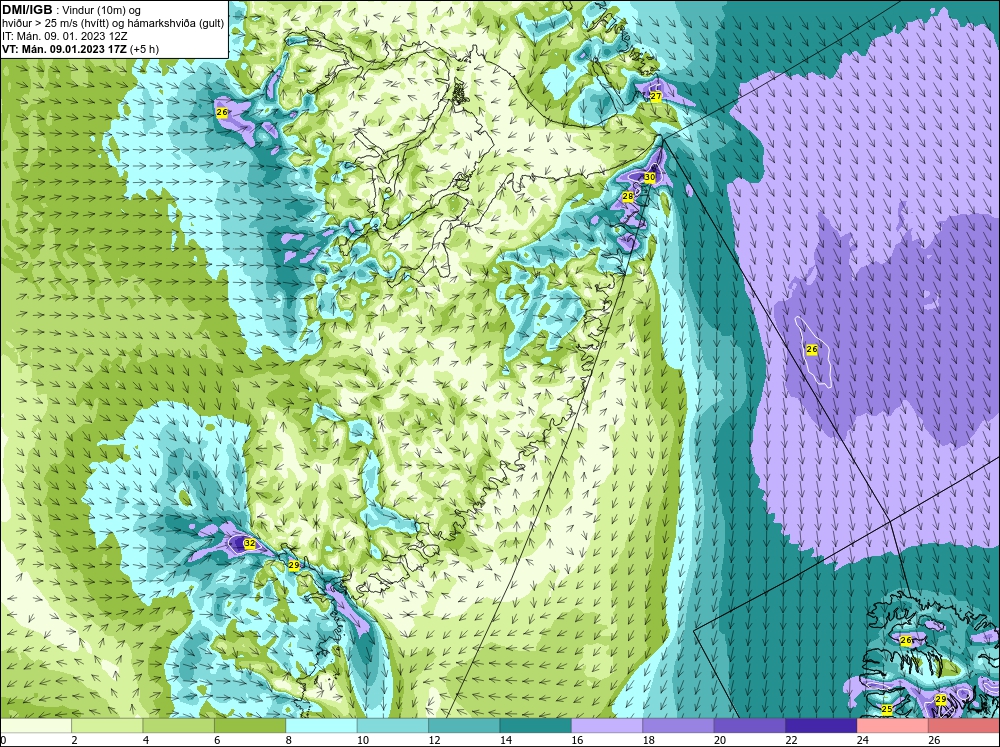Viewport: 1000px width, 747px height.
Task: Click the 26 label inside white offshore contour
Action: pyautogui.click(x=812, y=350)
